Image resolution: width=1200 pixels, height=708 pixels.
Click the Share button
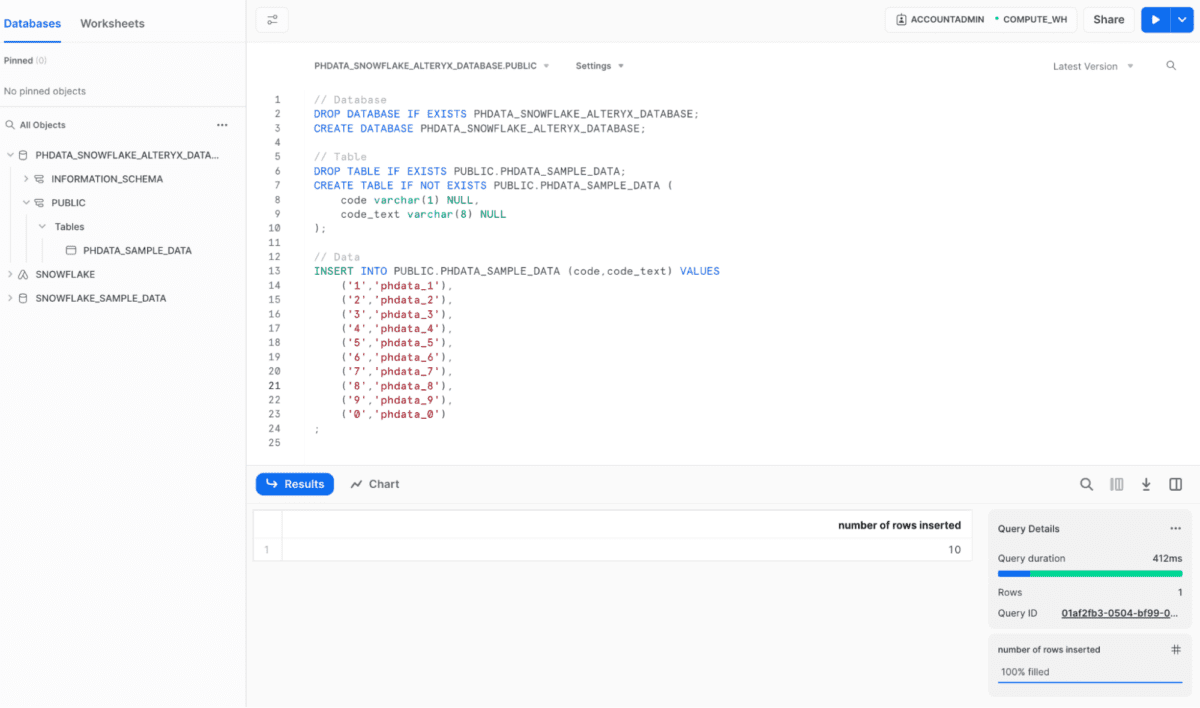pos(1108,19)
